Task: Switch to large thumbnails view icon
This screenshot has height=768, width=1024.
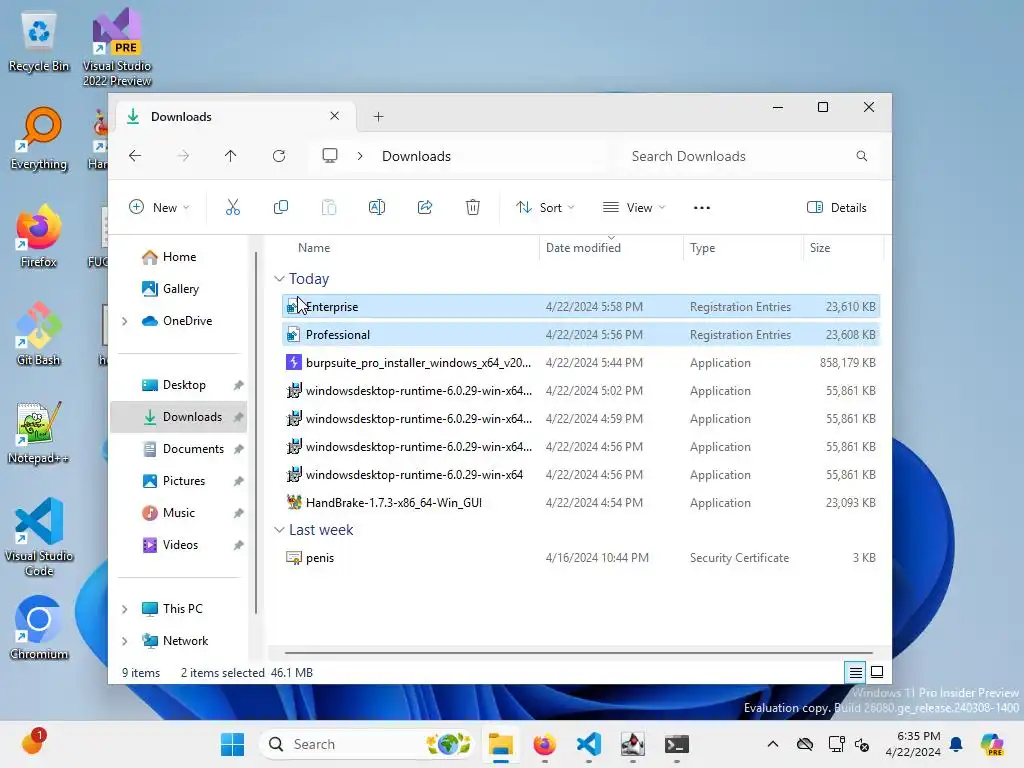Action: tap(877, 672)
